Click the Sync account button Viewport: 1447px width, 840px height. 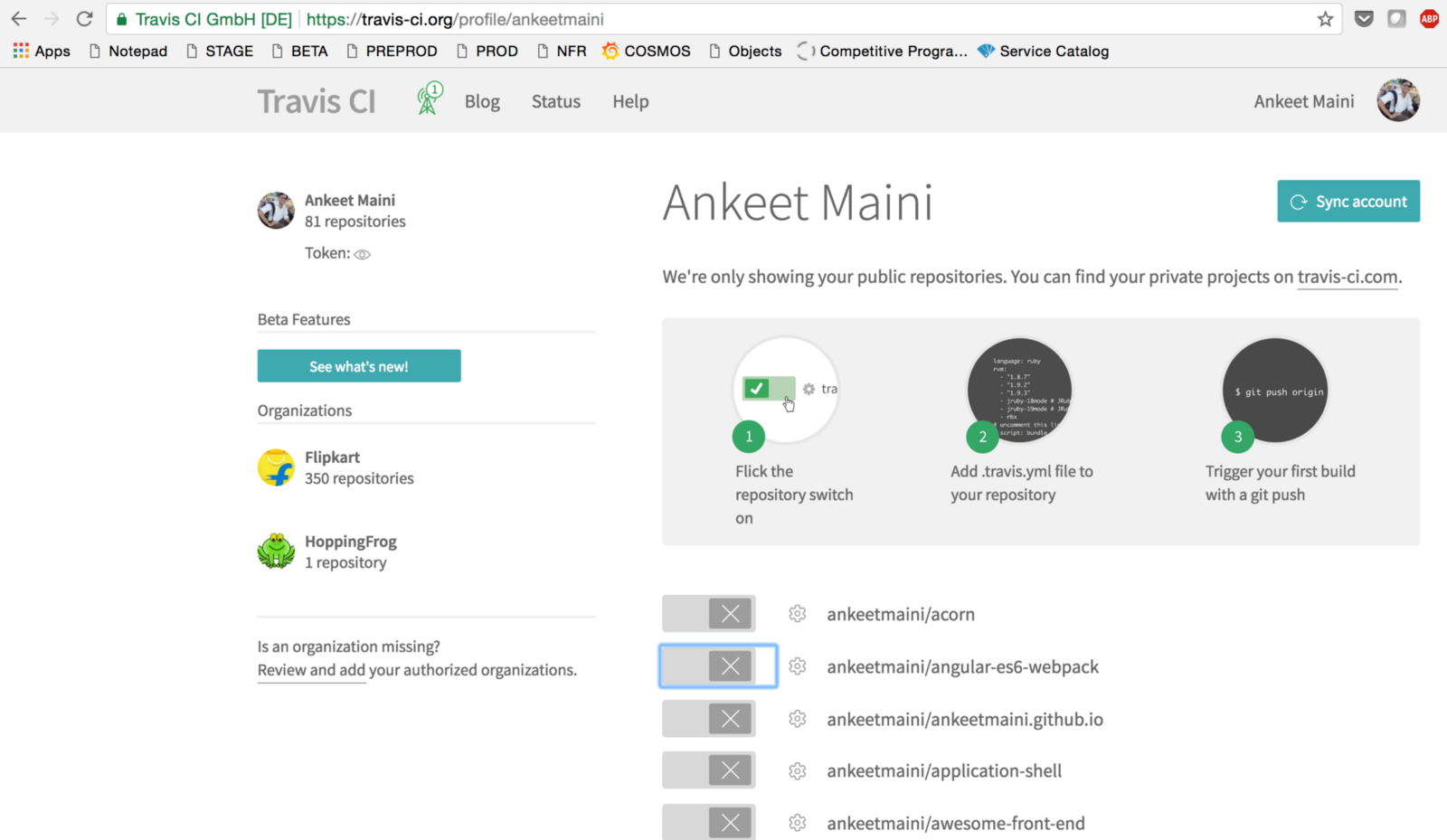1348,202
